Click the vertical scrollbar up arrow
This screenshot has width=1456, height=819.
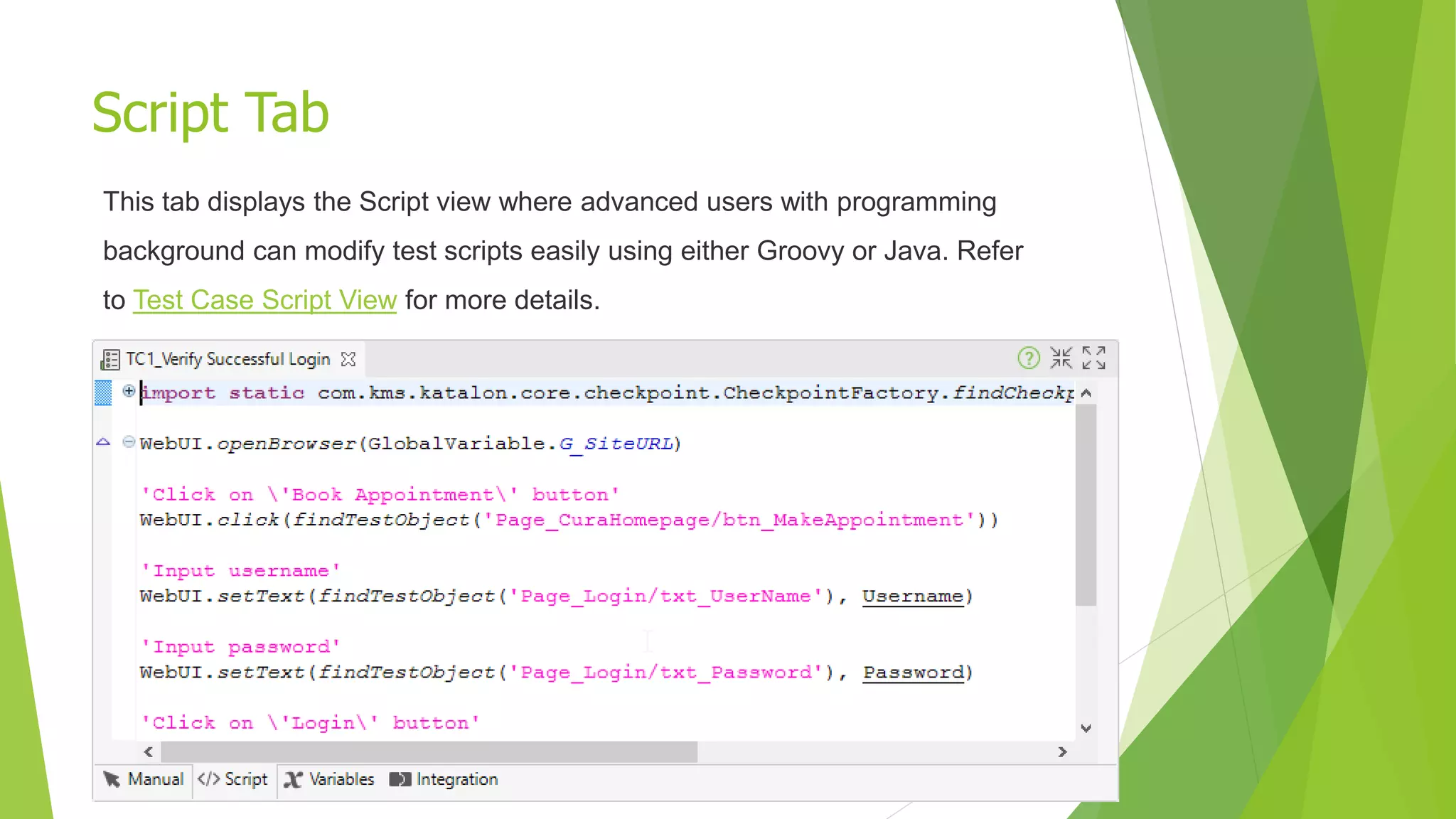coord(1086,392)
